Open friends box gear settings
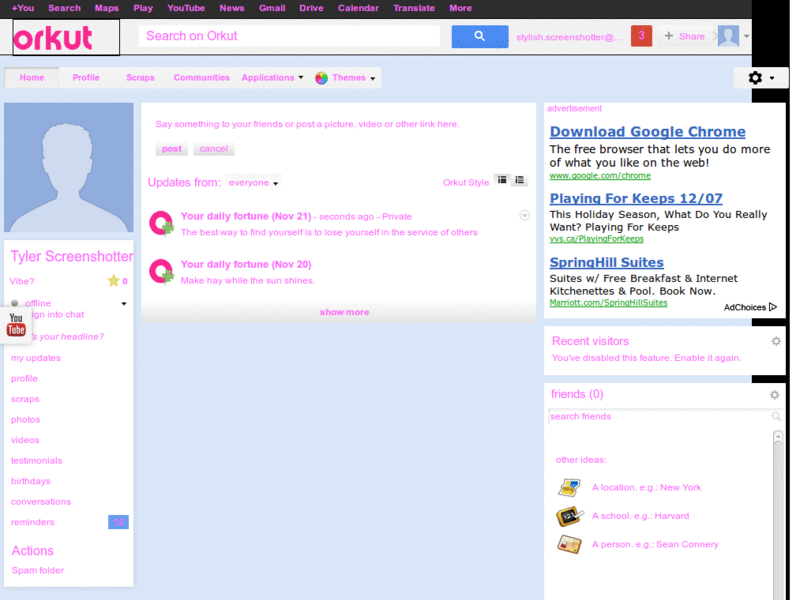Screen dimensions: 800x600 pyautogui.click(x=774, y=395)
